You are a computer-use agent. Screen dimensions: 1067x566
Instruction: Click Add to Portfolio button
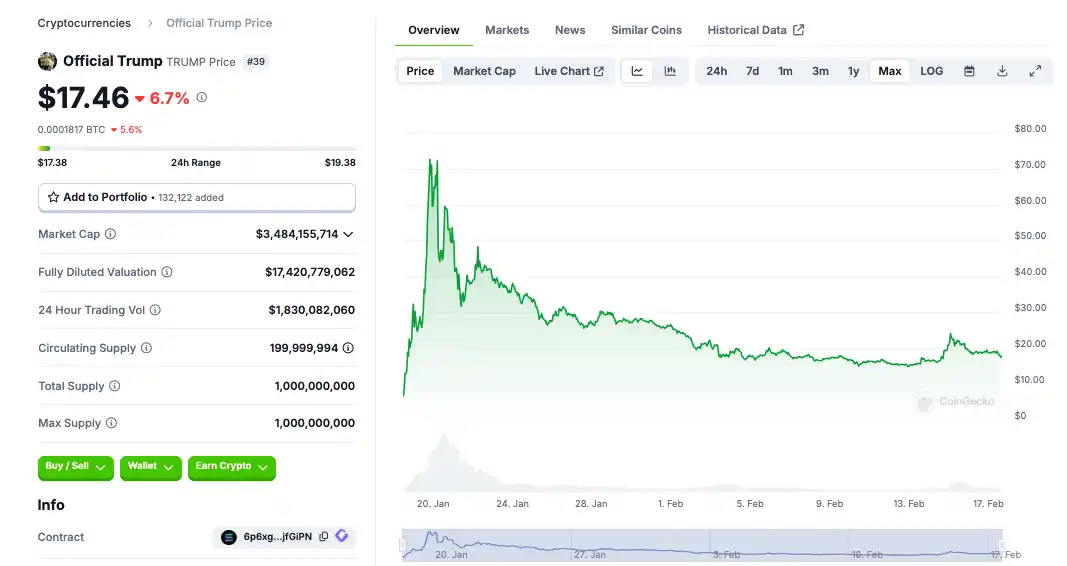tap(196, 197)
